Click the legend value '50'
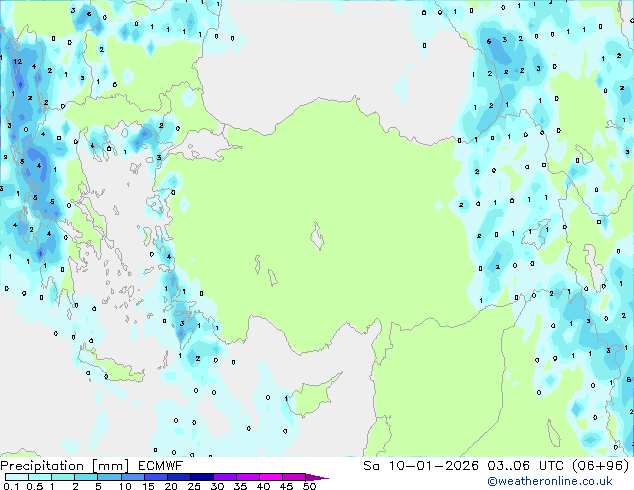 click(309, 486)
